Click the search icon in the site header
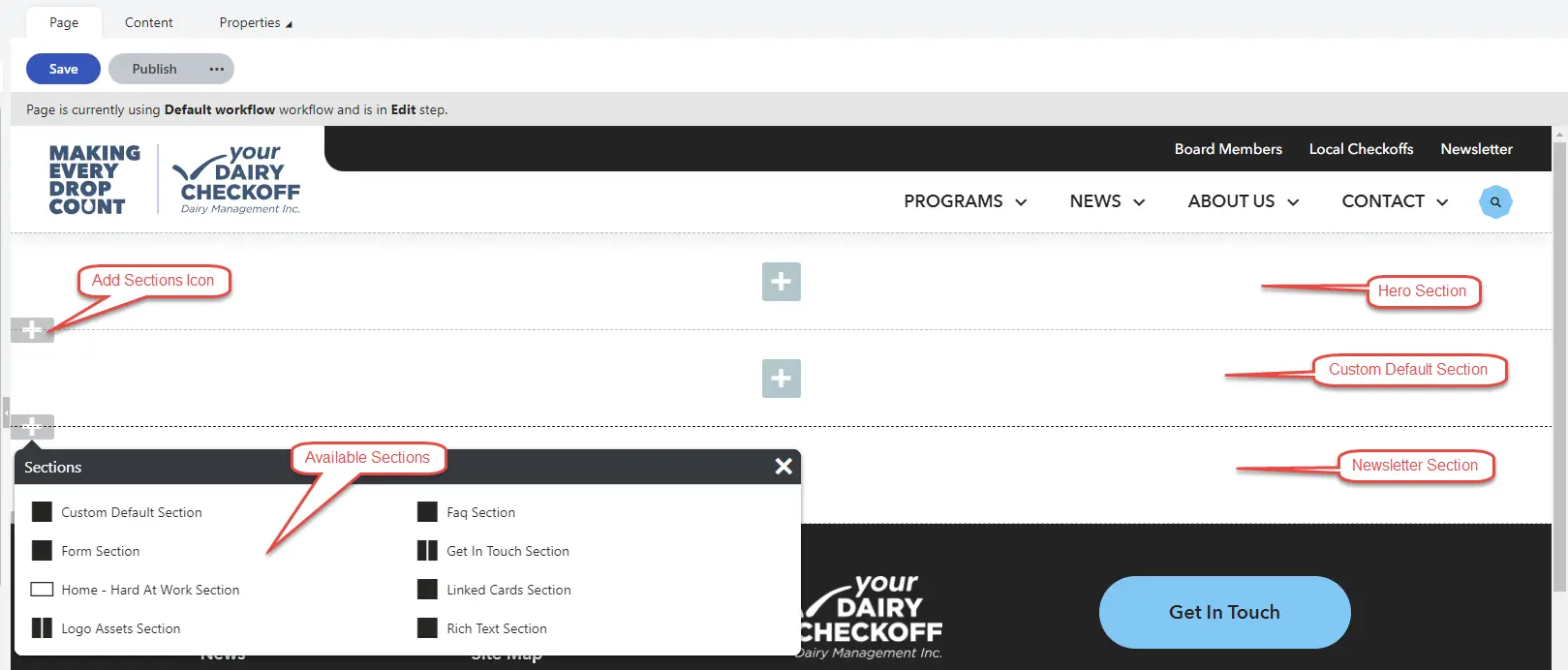The height and width of the screenshot is (670, 1568). tap(1495, 202)
